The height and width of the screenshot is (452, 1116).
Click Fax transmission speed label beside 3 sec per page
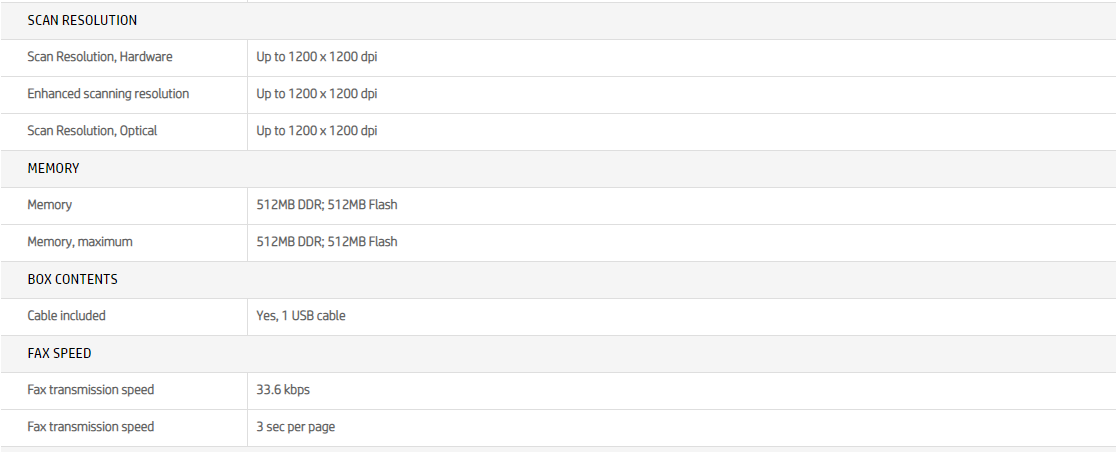[x=90, y=427]
